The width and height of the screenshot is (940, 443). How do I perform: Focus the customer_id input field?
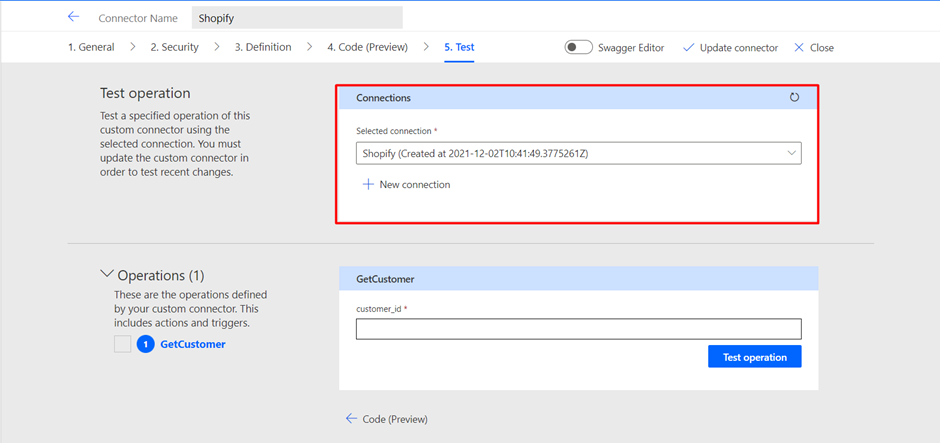point(579,329)
